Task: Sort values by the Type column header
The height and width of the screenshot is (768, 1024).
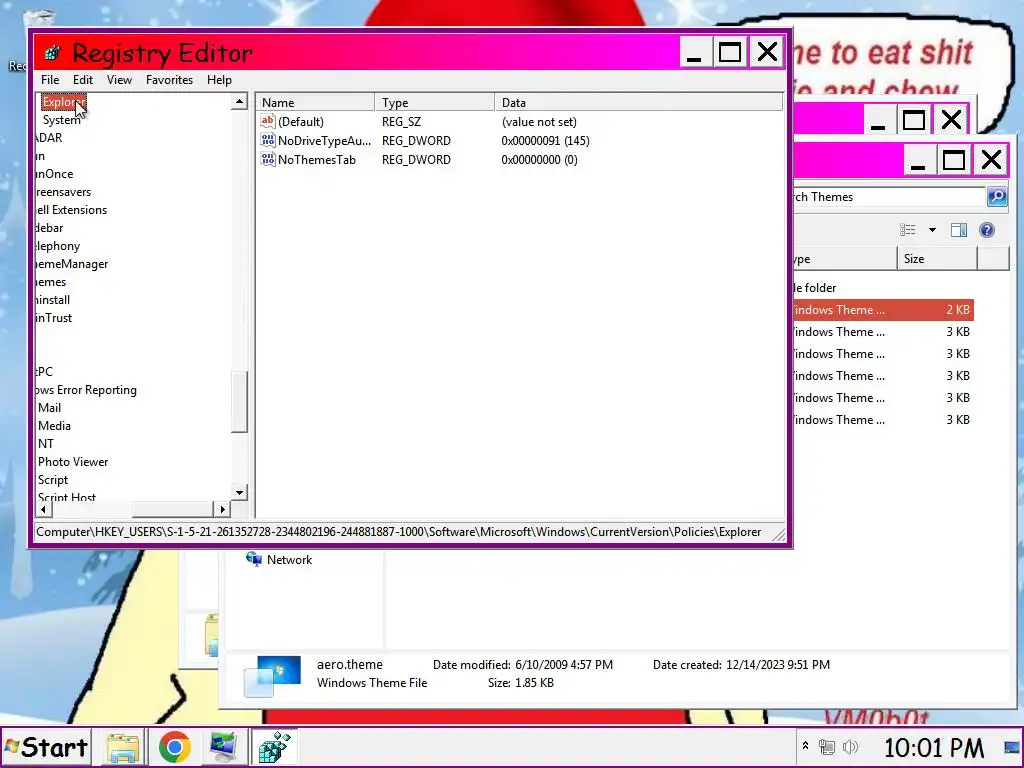Action: click(435, 103)
